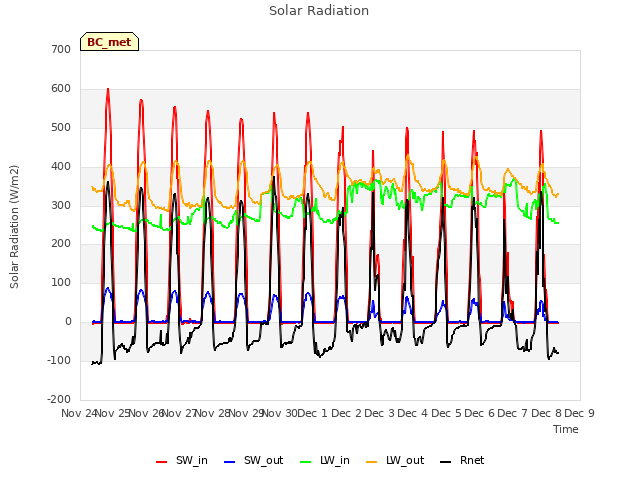Click the Solar Radiation chart title
640x480 pixels.
(x=319, y=11)
